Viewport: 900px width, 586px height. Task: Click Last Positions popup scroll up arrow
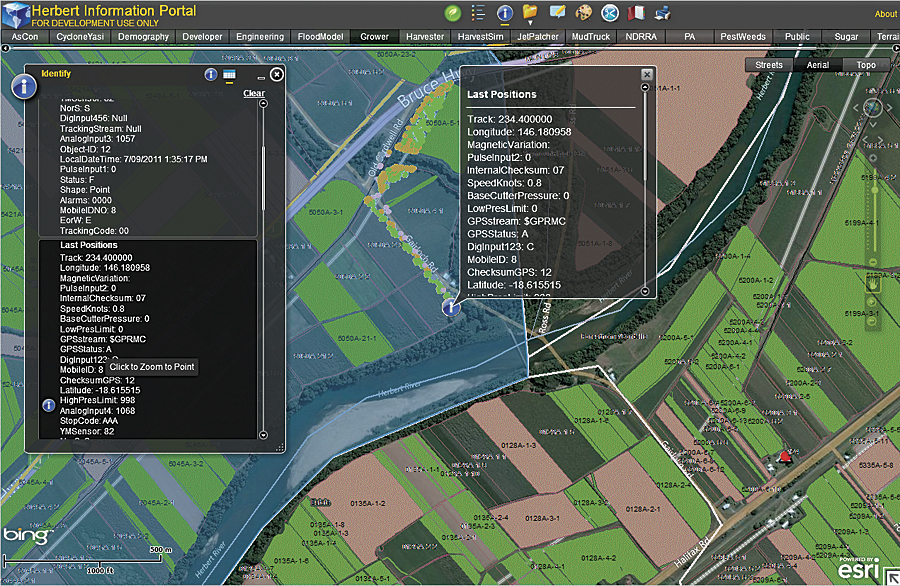645,87
